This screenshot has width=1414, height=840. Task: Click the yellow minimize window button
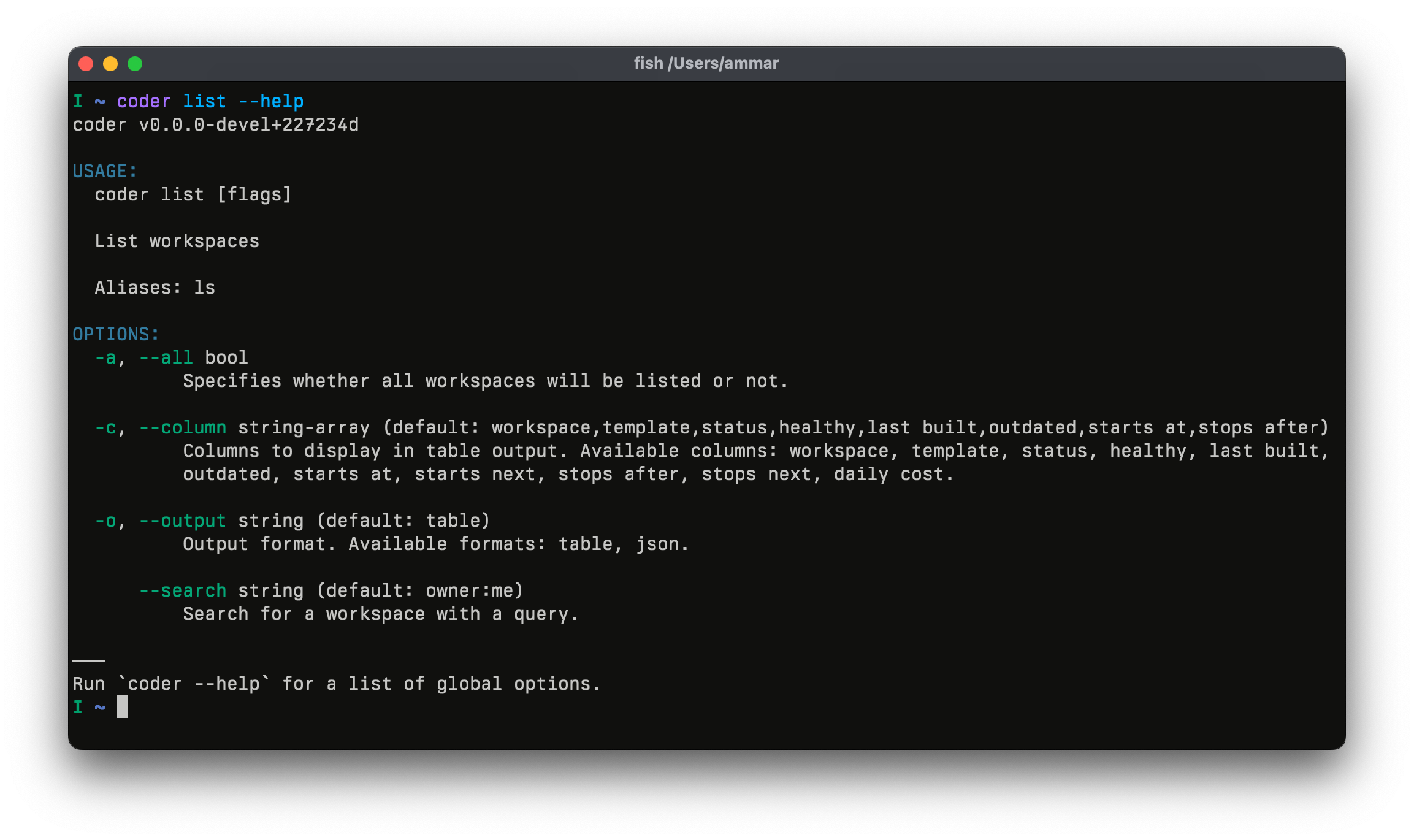(x=110, y=64)
